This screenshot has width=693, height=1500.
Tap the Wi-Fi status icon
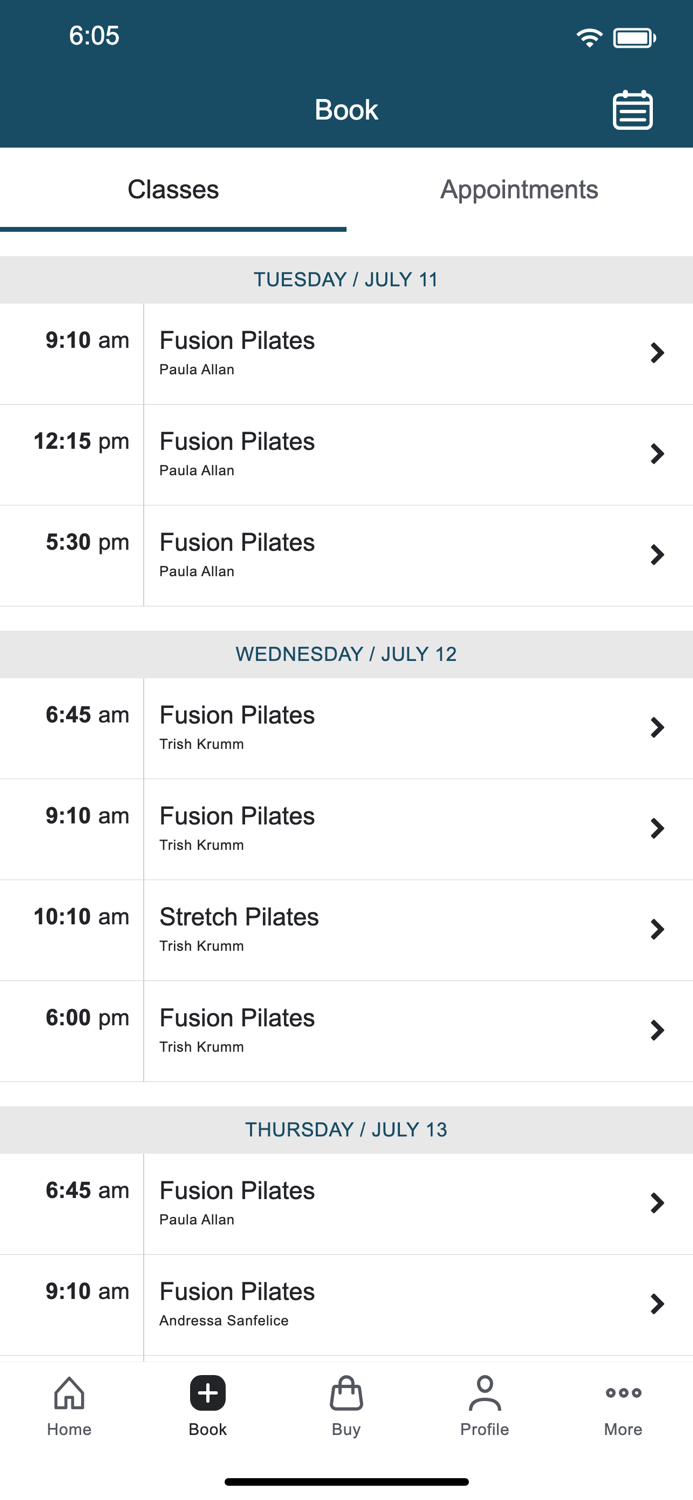[589, 36]
